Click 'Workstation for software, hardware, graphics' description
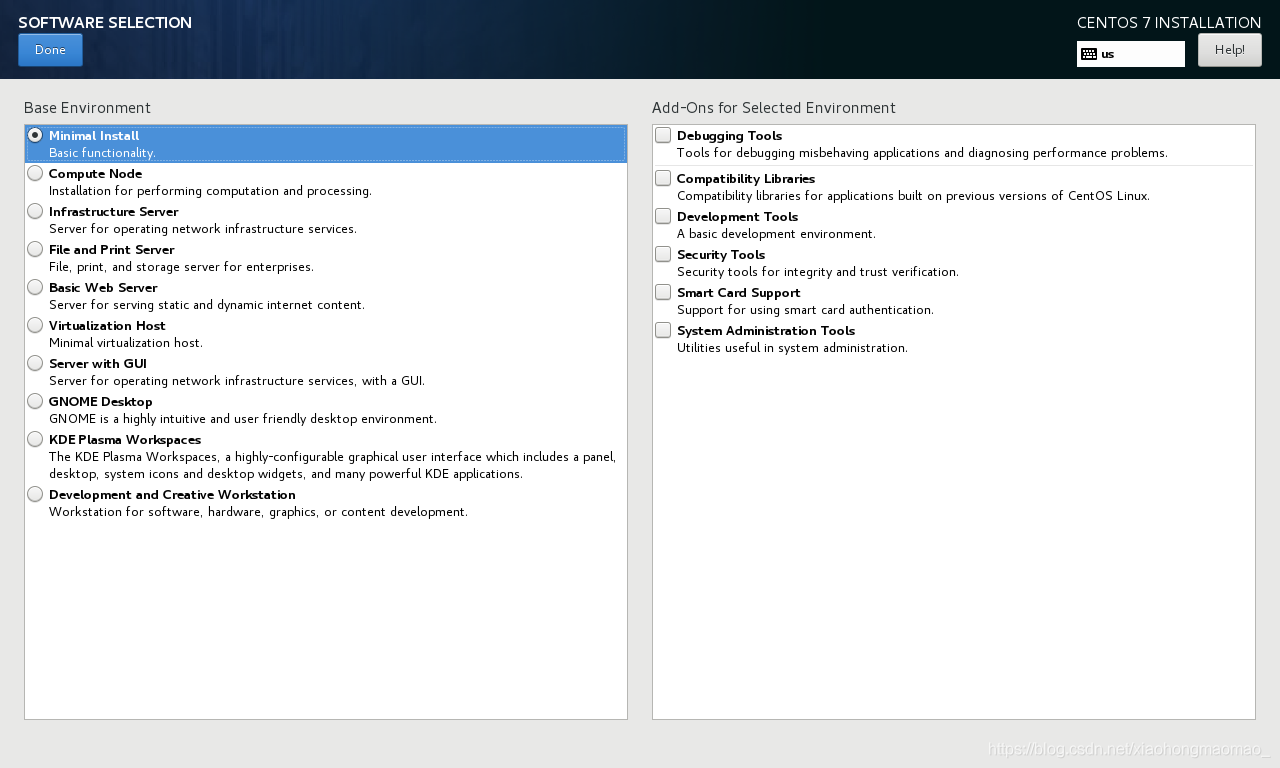The image size is (1280, 768). point(258,512)
